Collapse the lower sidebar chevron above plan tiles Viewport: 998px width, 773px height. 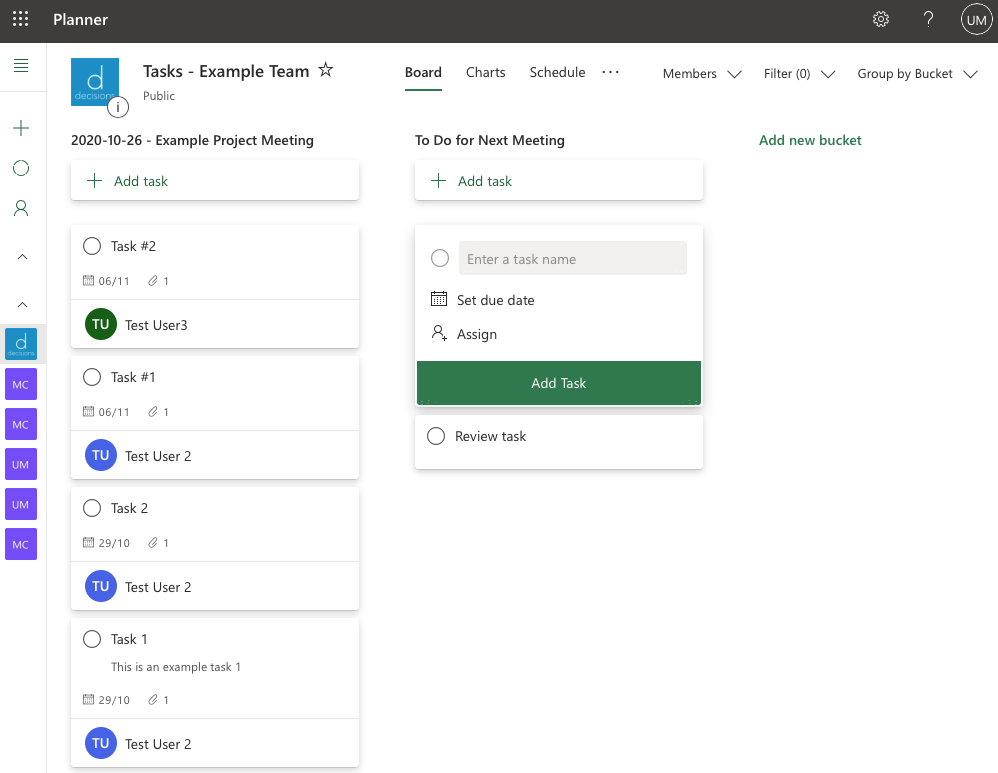(x=22, y=304)
